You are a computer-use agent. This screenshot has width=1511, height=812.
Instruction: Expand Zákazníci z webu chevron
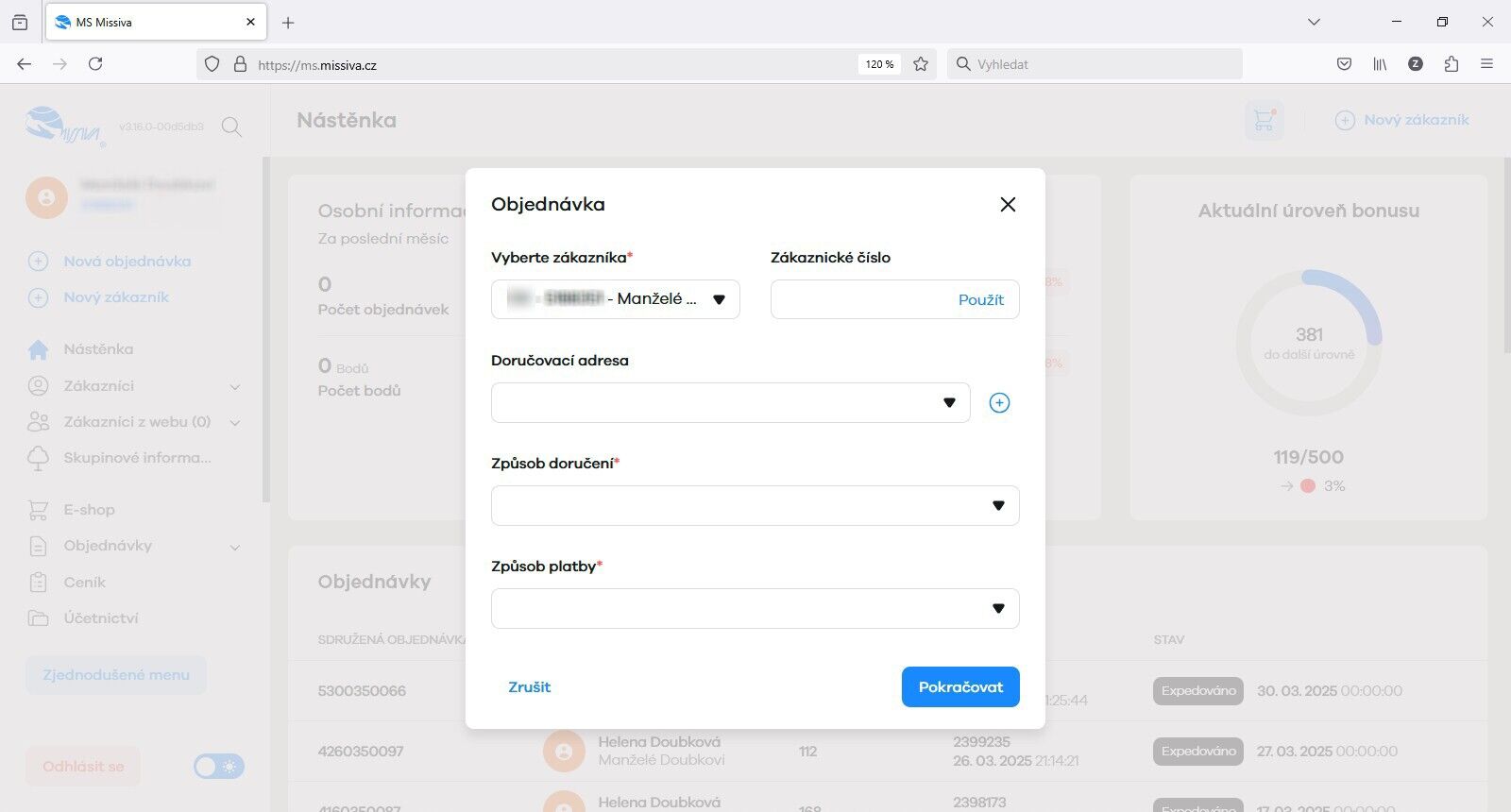point(235,422)
